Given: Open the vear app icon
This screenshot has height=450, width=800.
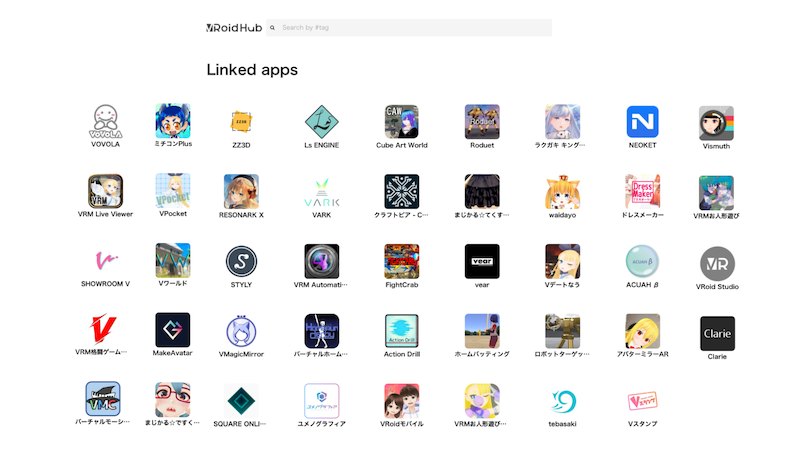Looking at the screenshot, I should 482,261.
